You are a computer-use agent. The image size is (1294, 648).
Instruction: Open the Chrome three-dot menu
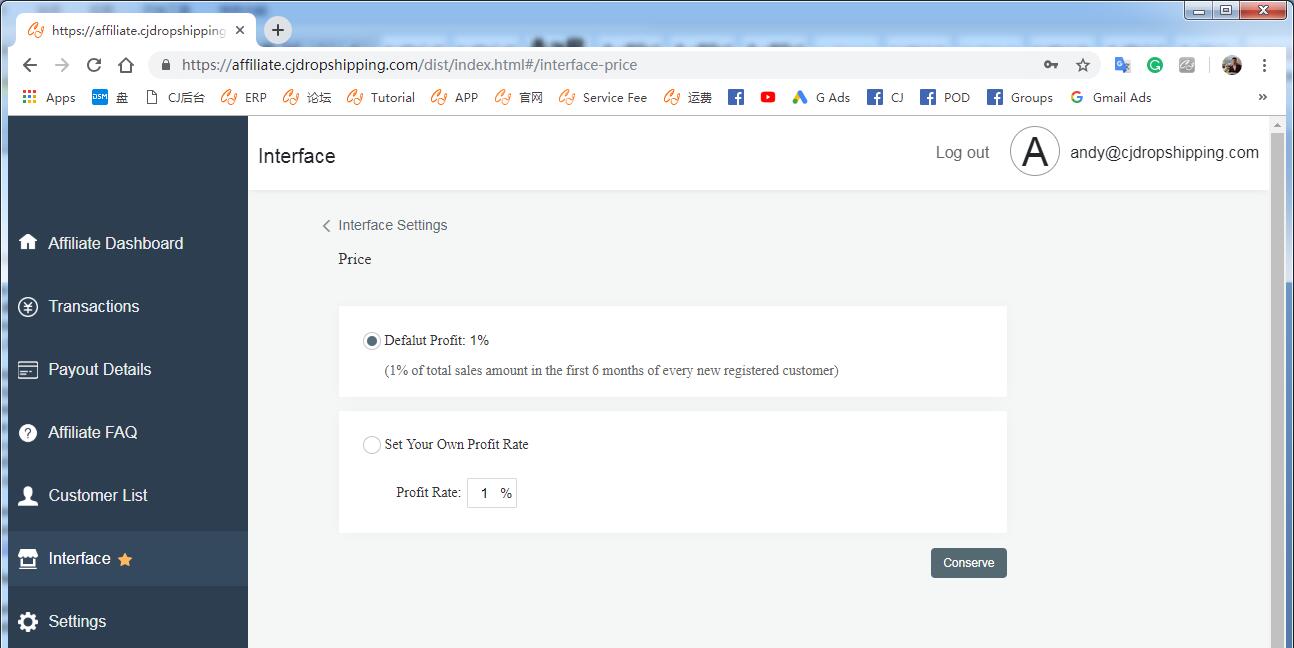(1264, 65)
